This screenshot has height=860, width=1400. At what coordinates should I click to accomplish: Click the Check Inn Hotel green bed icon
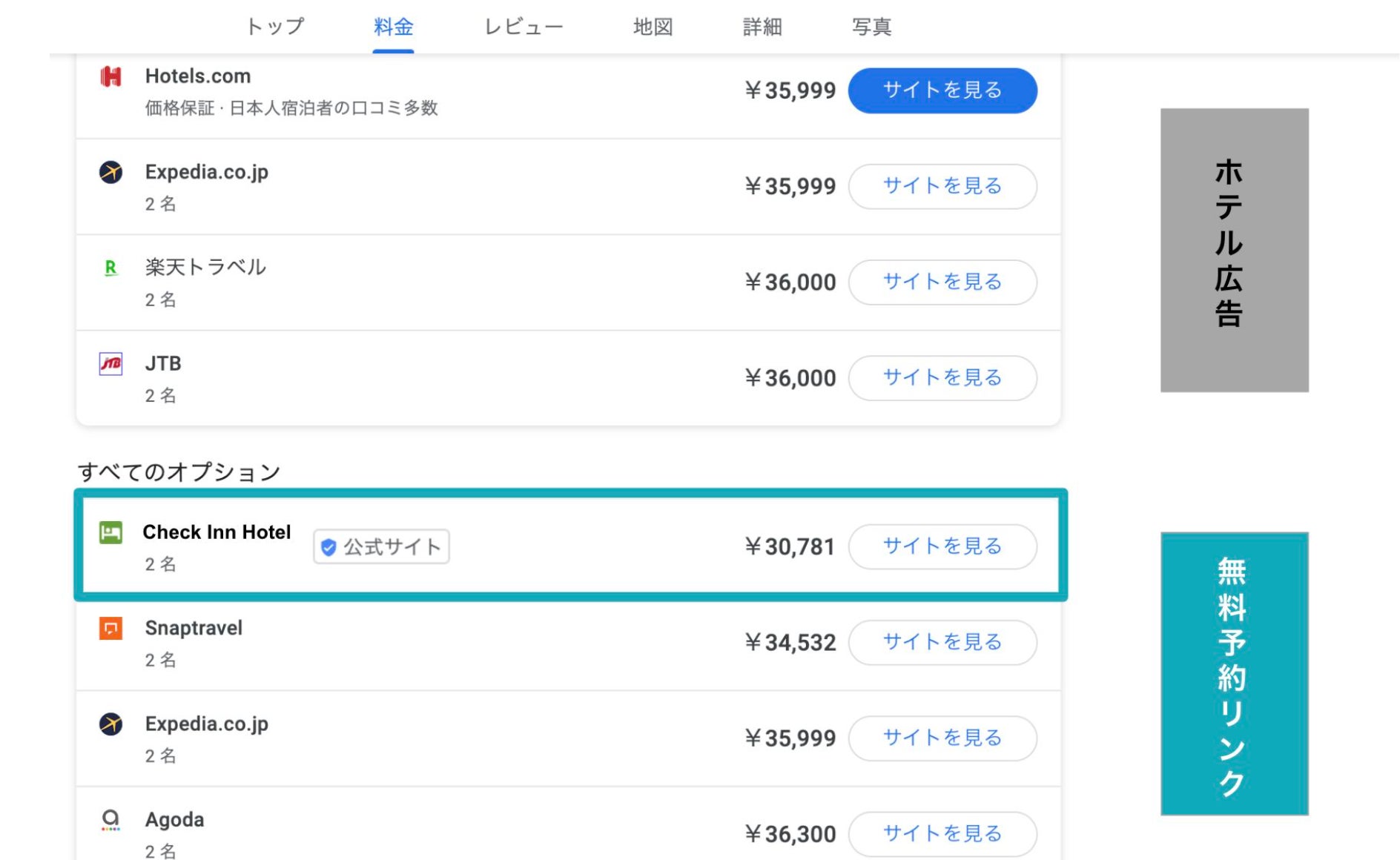[110, 532]
